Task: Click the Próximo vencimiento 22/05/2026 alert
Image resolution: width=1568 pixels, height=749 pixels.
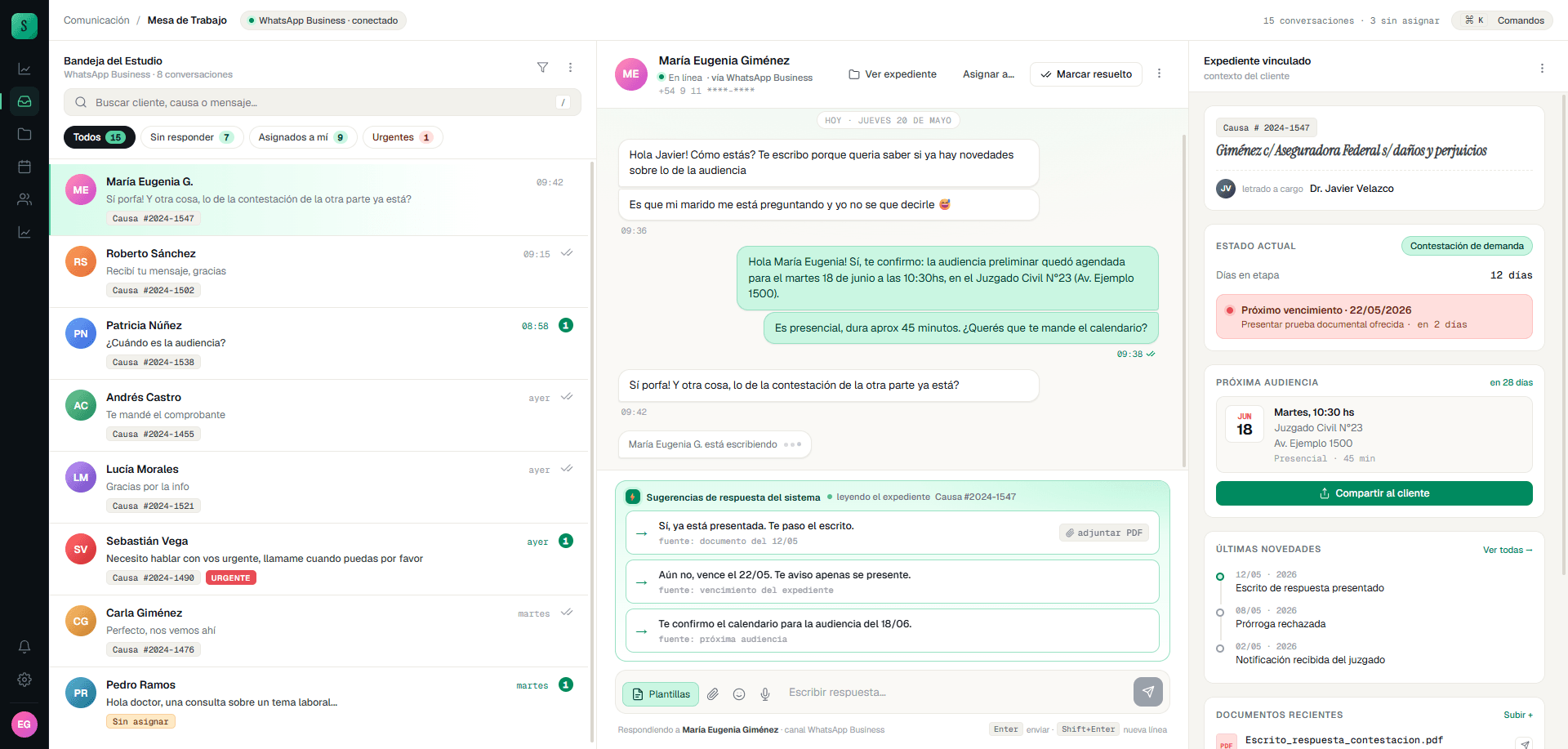Action: click(1374, 316)
